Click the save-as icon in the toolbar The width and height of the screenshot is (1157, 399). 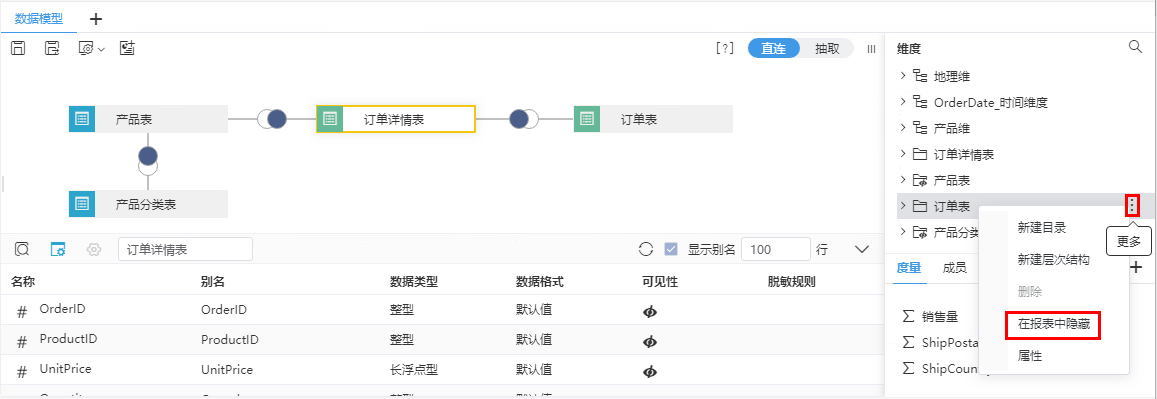pyautogui.click(x=52, y=49)
